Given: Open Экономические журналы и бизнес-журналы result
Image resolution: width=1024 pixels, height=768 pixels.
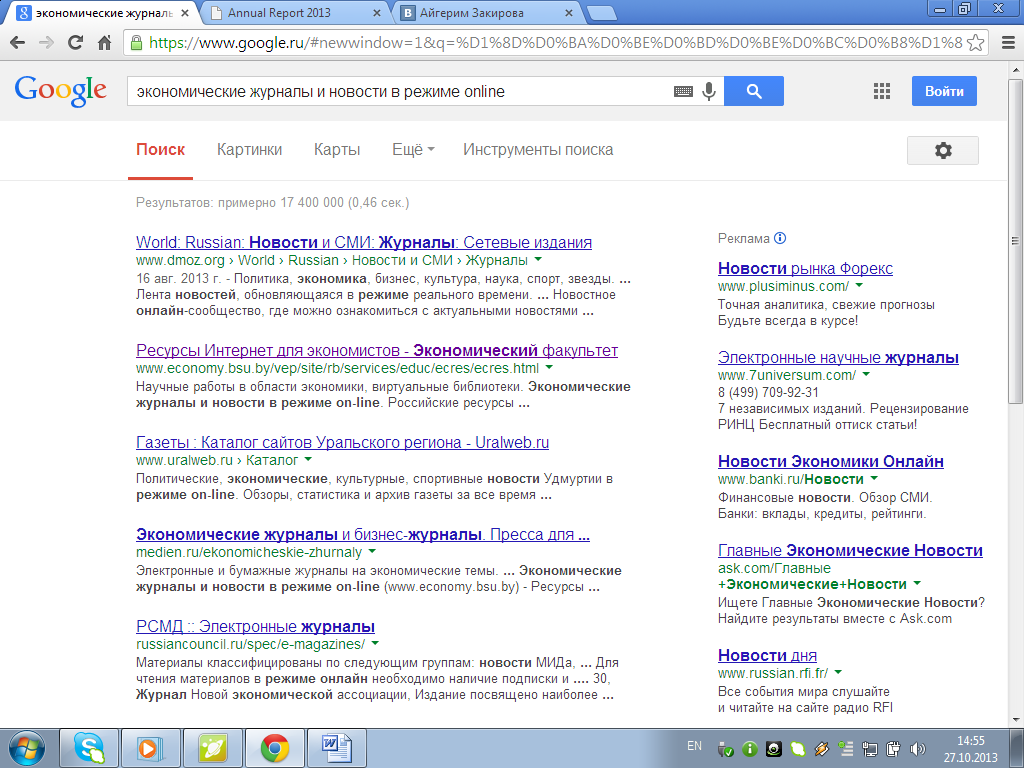Looking at the screenshot, I should coord(362,534).
